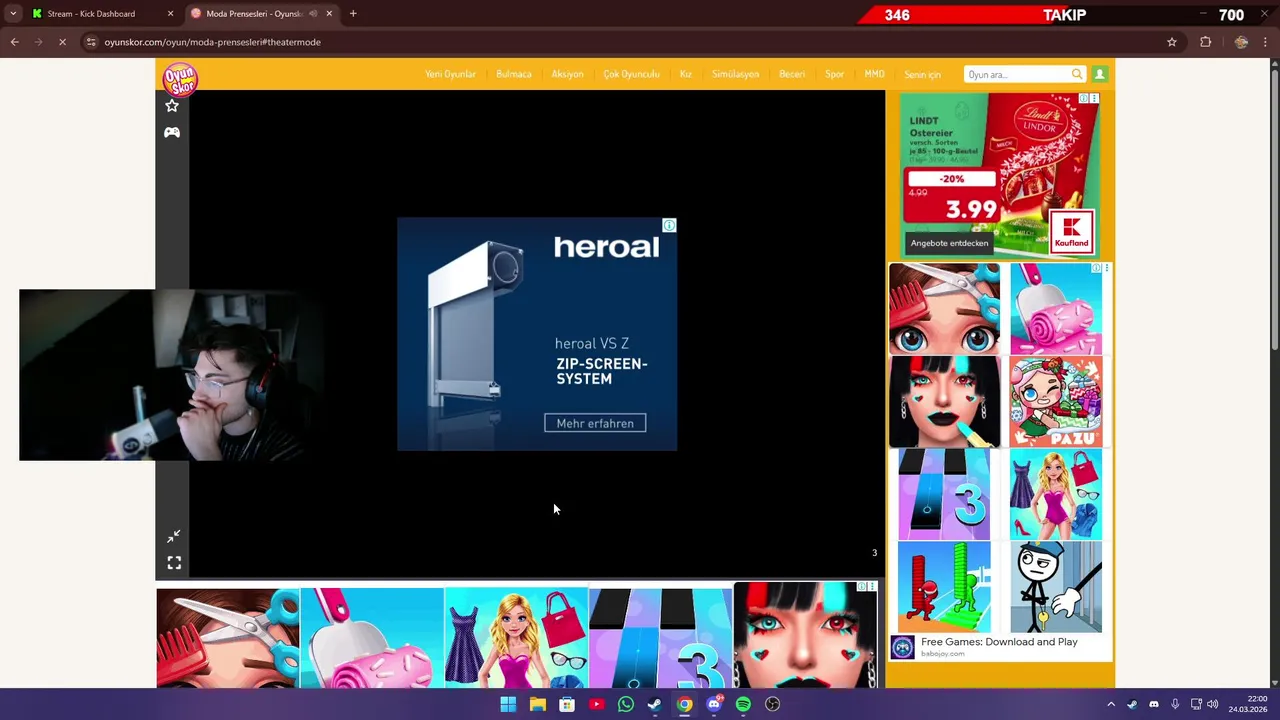Open OBS Studio from the taskbar
The width and height of the screenshot is (1280, 720).
[772, 704]
